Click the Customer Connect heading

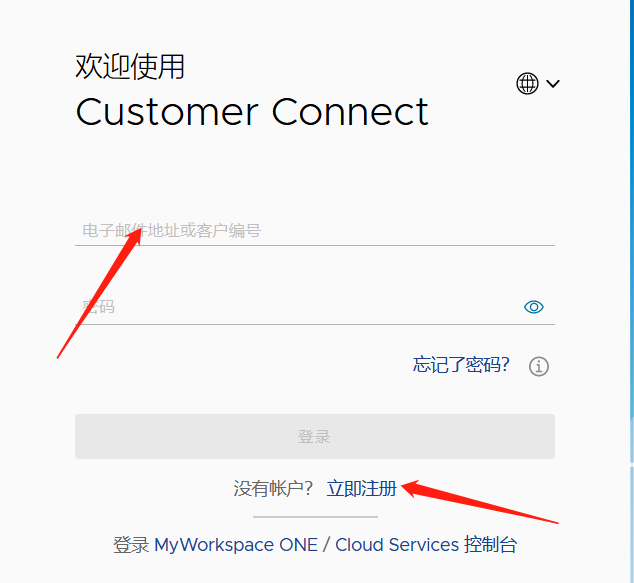(252, 112)
